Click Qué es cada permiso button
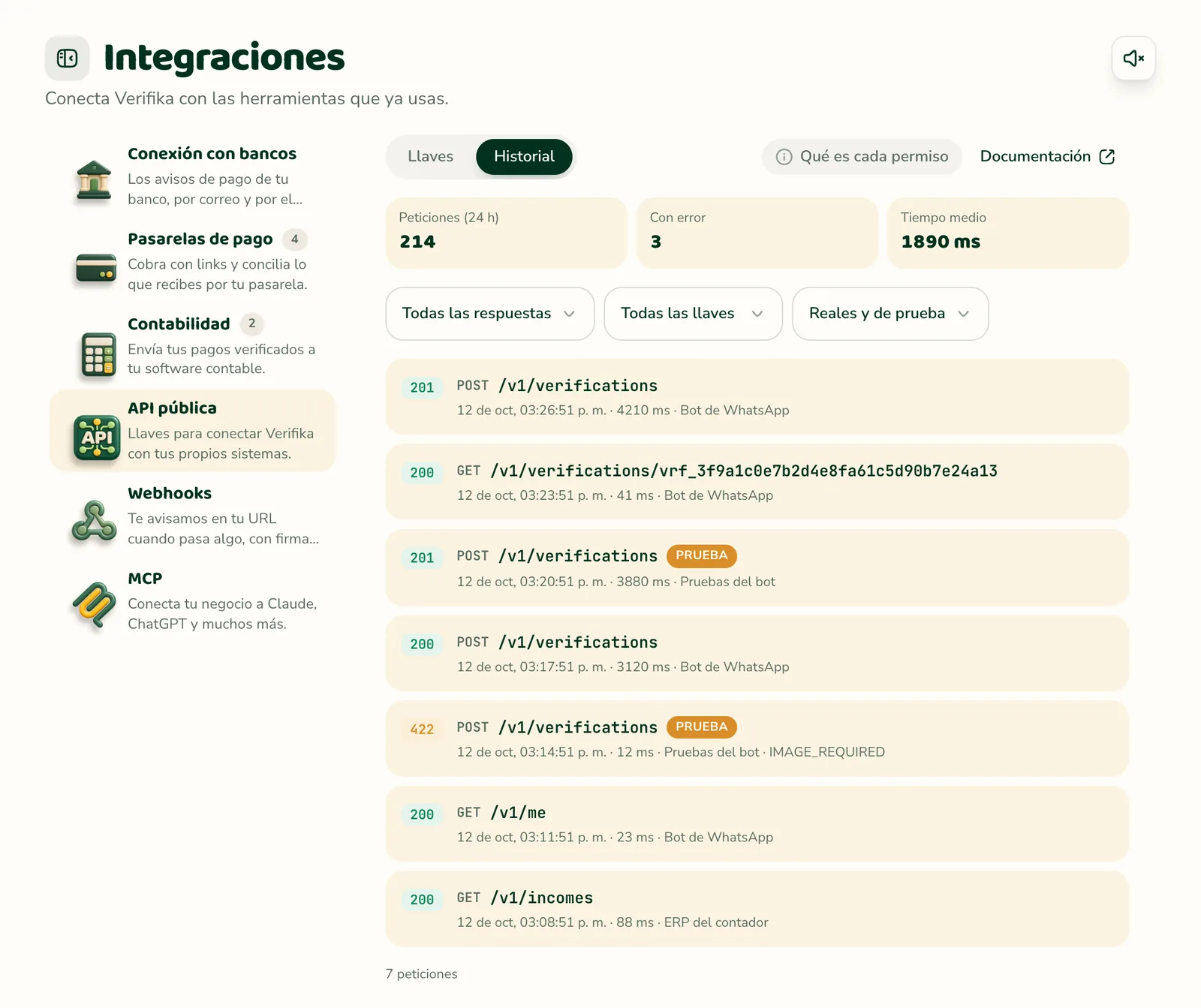The image size is (1201, 1008). [862, 156]
